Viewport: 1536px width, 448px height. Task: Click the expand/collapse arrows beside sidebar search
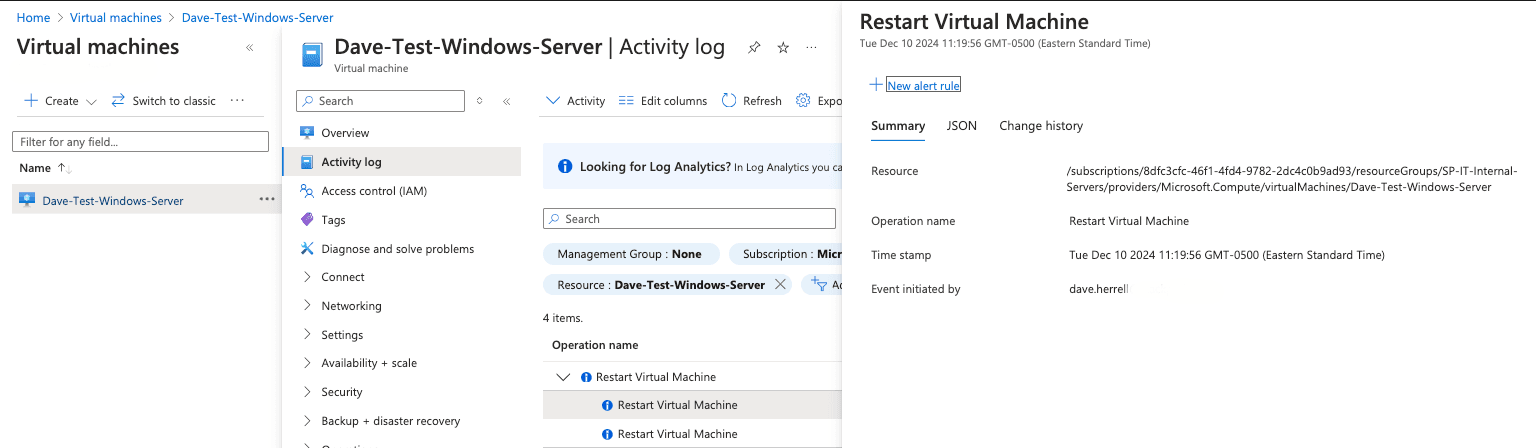click(480, 101)
